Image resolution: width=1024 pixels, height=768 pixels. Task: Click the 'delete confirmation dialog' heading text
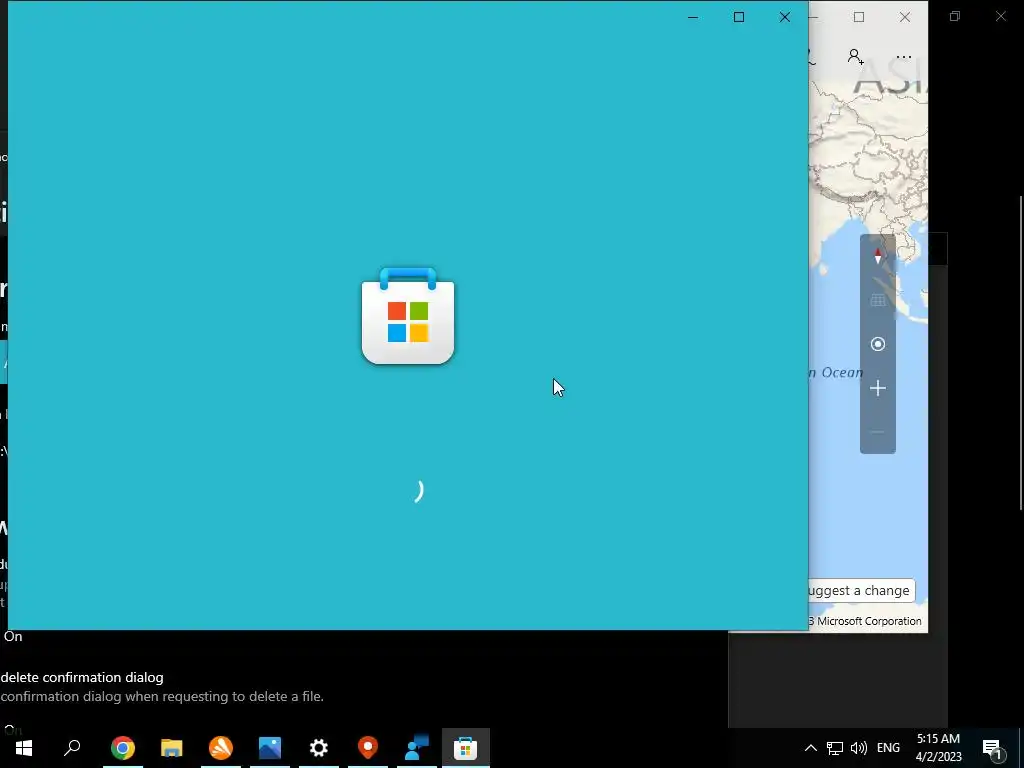coord(82,677)
